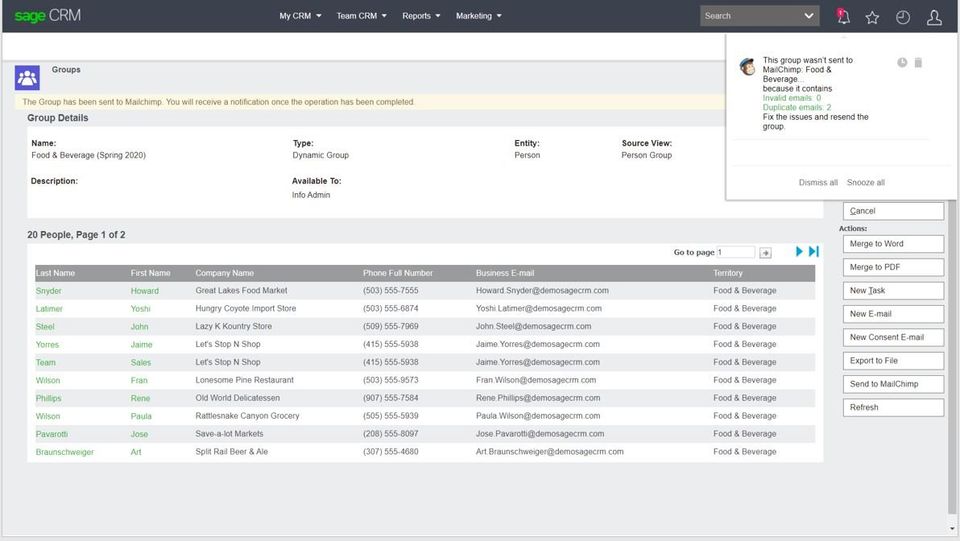Click Great Lakes Food Market company cell
960x541 pixels.
pos(241,291)
